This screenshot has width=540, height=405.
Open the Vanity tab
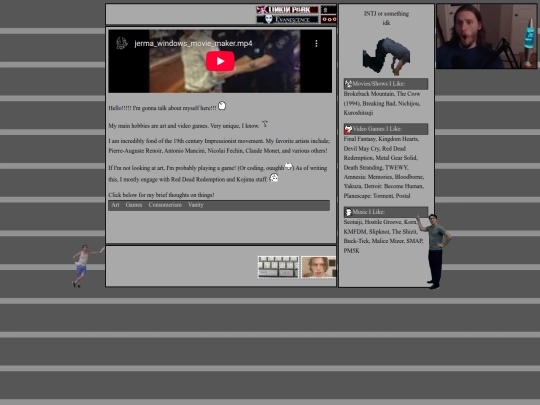tap(196, 205)
